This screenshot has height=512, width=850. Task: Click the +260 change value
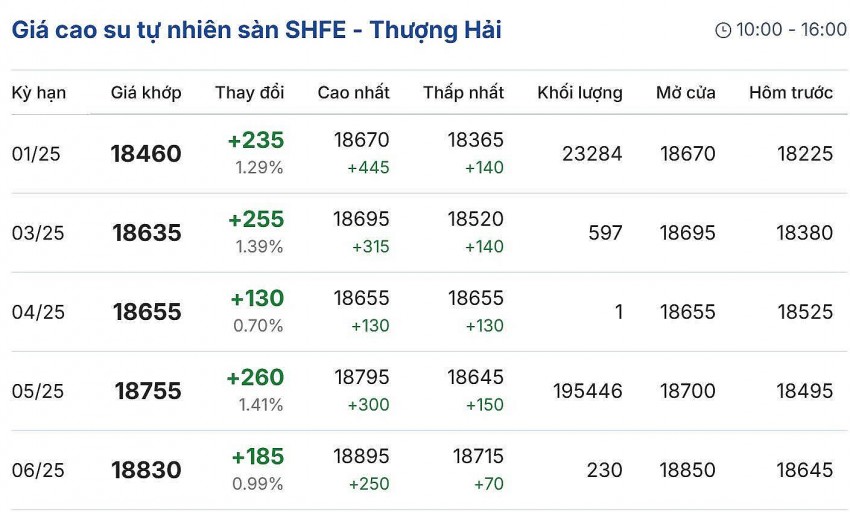[255, 378]
